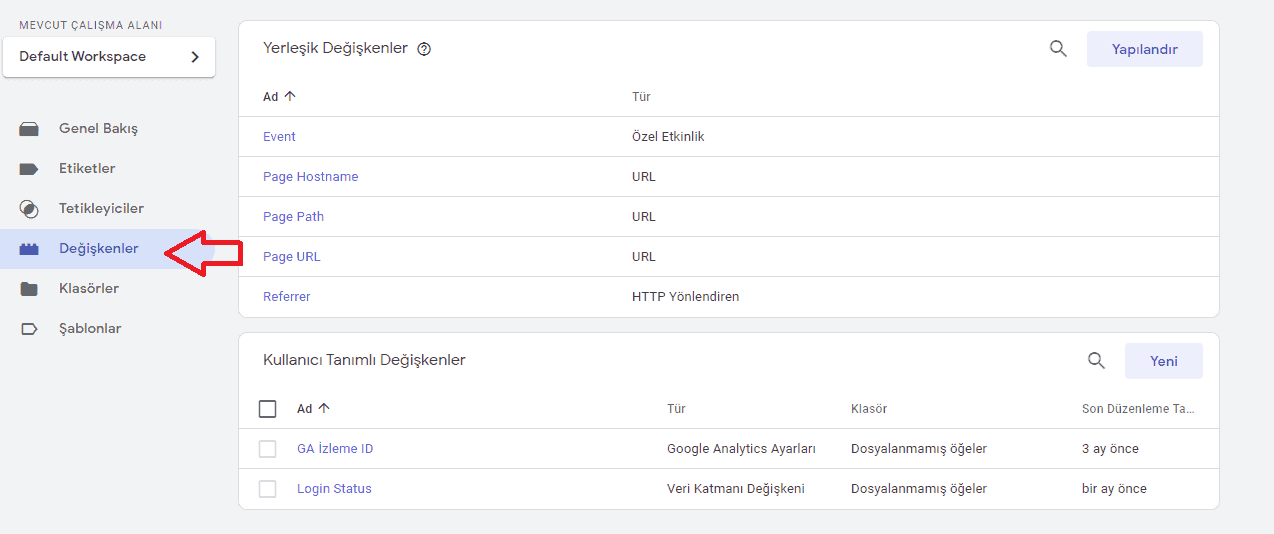Tick the select-all checkbox in user variables header
This screenshot has width=1274, height=534.
pyautogui.click(x=267, y=409)
